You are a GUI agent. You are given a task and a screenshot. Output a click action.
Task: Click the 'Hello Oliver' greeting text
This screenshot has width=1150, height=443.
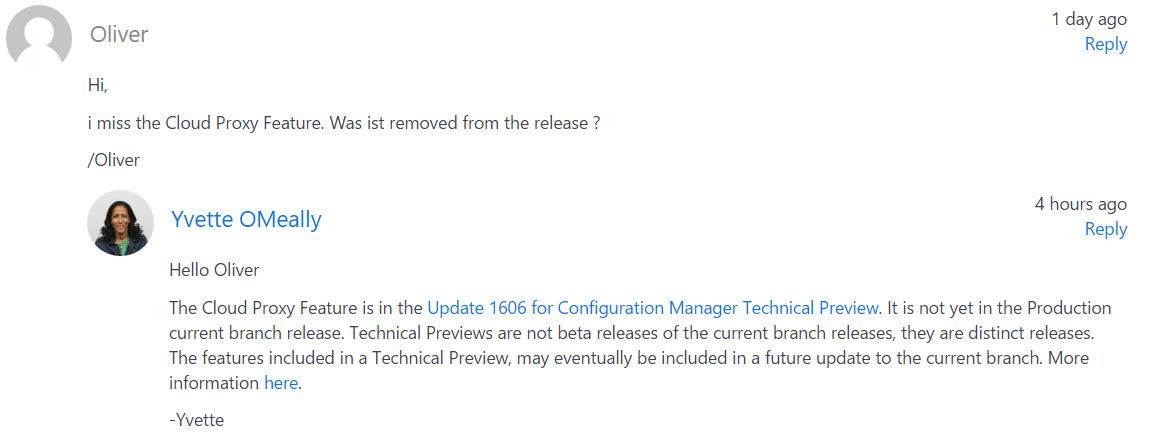point(214,270)
